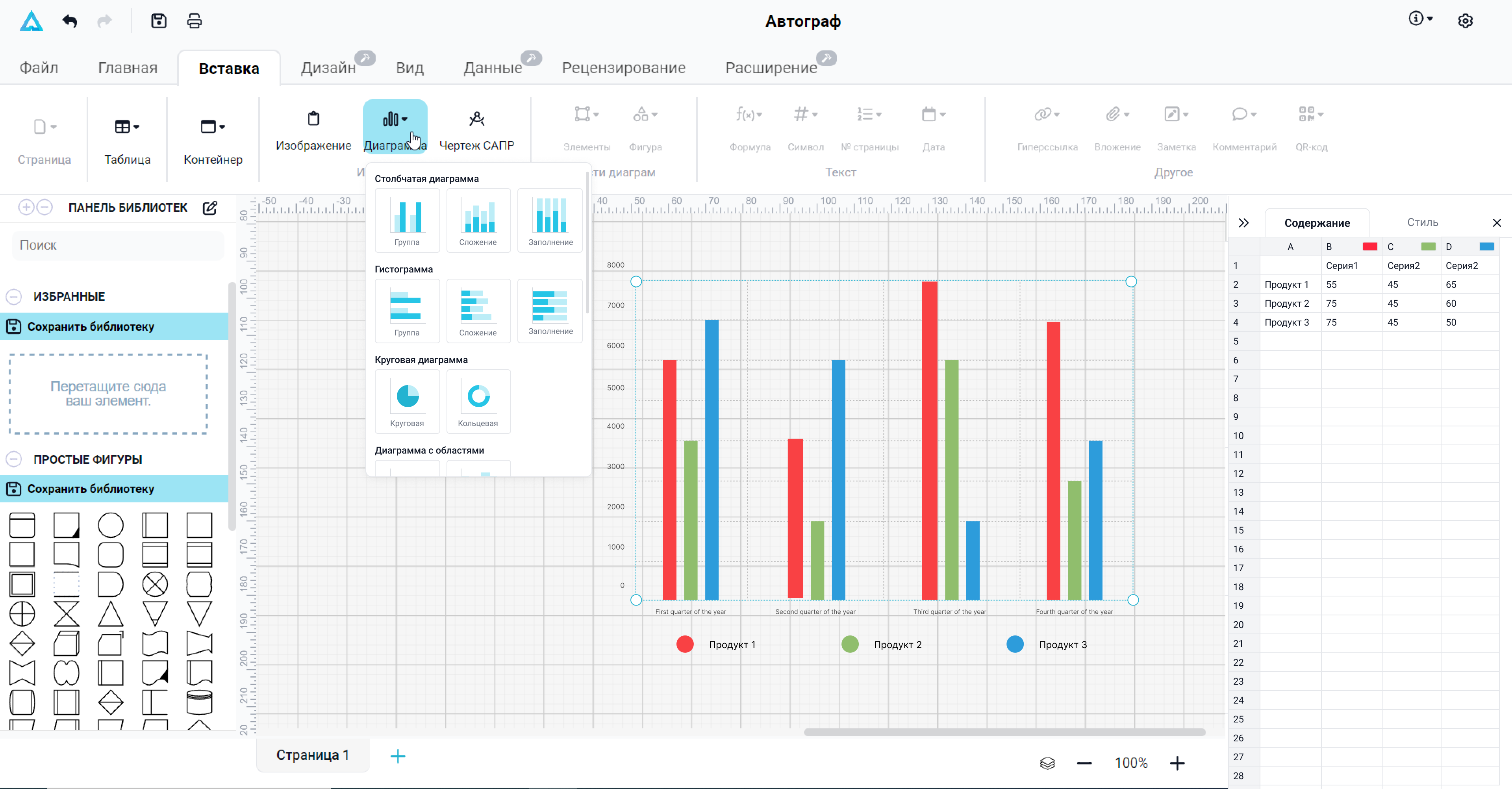Click the red color swatch in column B

click(1370, 246)
